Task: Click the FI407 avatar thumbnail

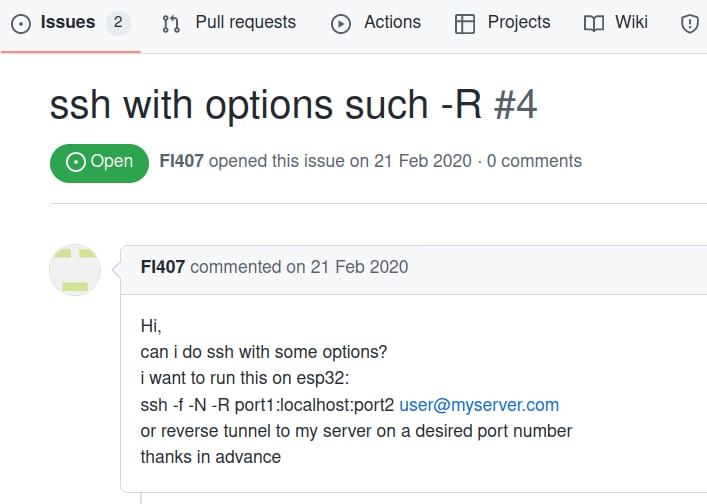Action: (75, 269)
